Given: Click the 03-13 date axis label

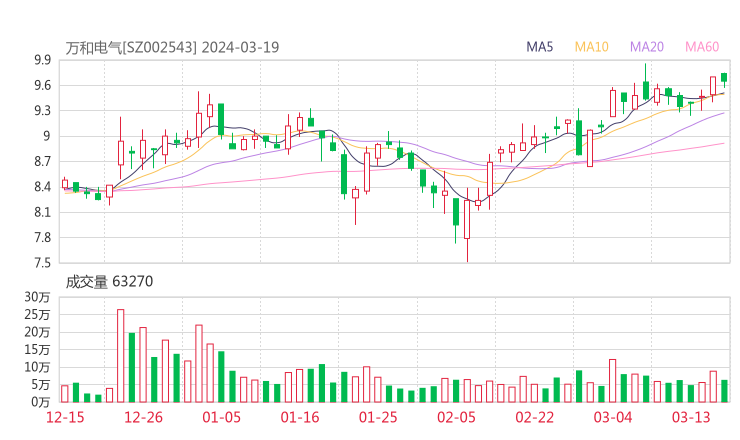Looking at the screenshot, I should [691, 417].
